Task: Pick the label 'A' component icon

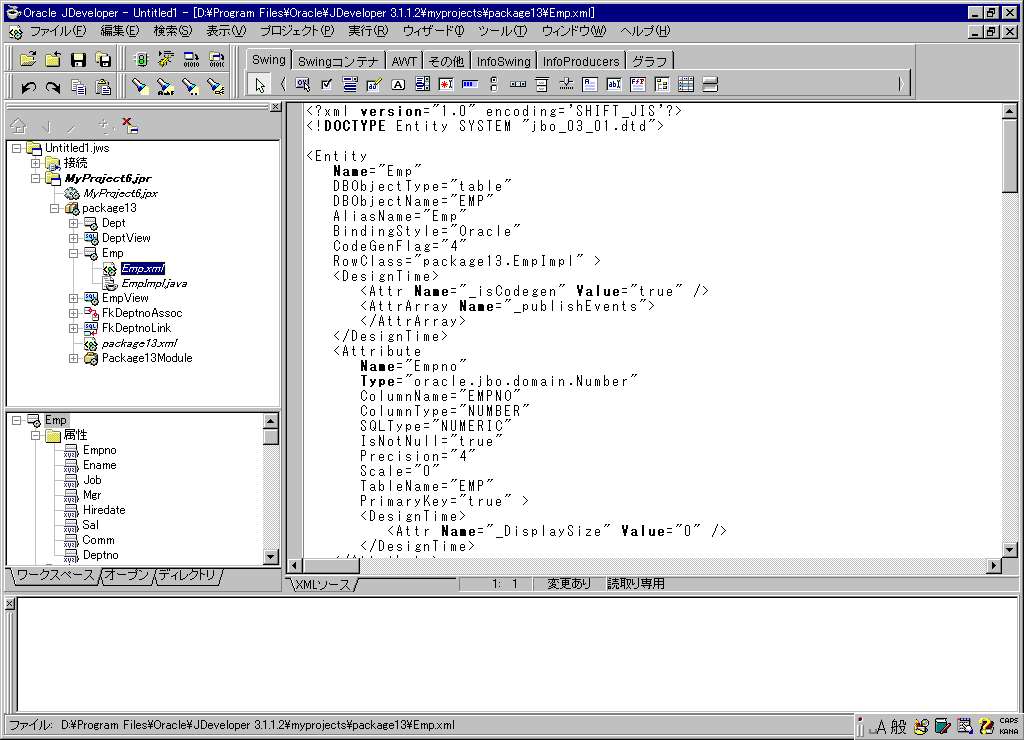Action: click(398, 84)
